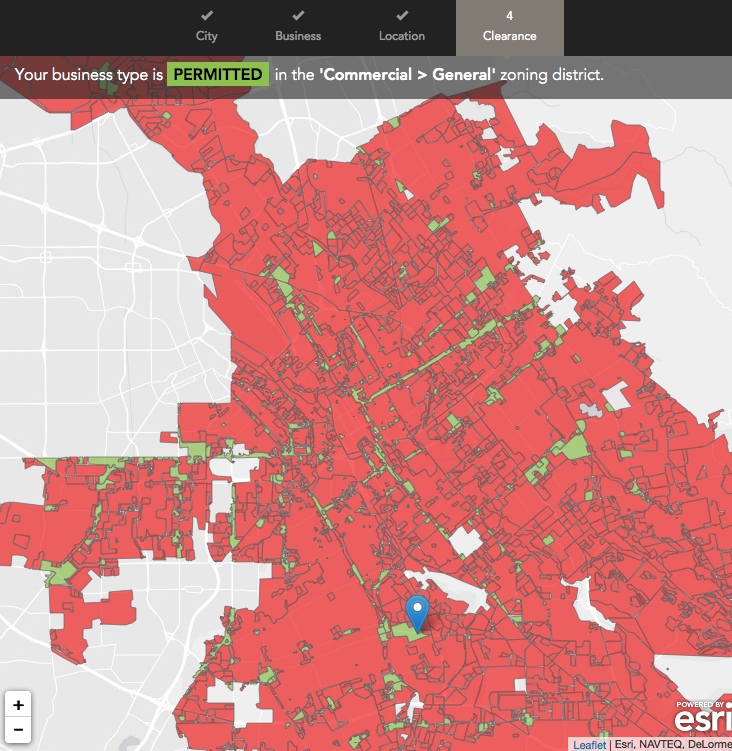This screenshot has width=732, height=751.
Task: Zoom in with the plus button
Action: (18, 705)
